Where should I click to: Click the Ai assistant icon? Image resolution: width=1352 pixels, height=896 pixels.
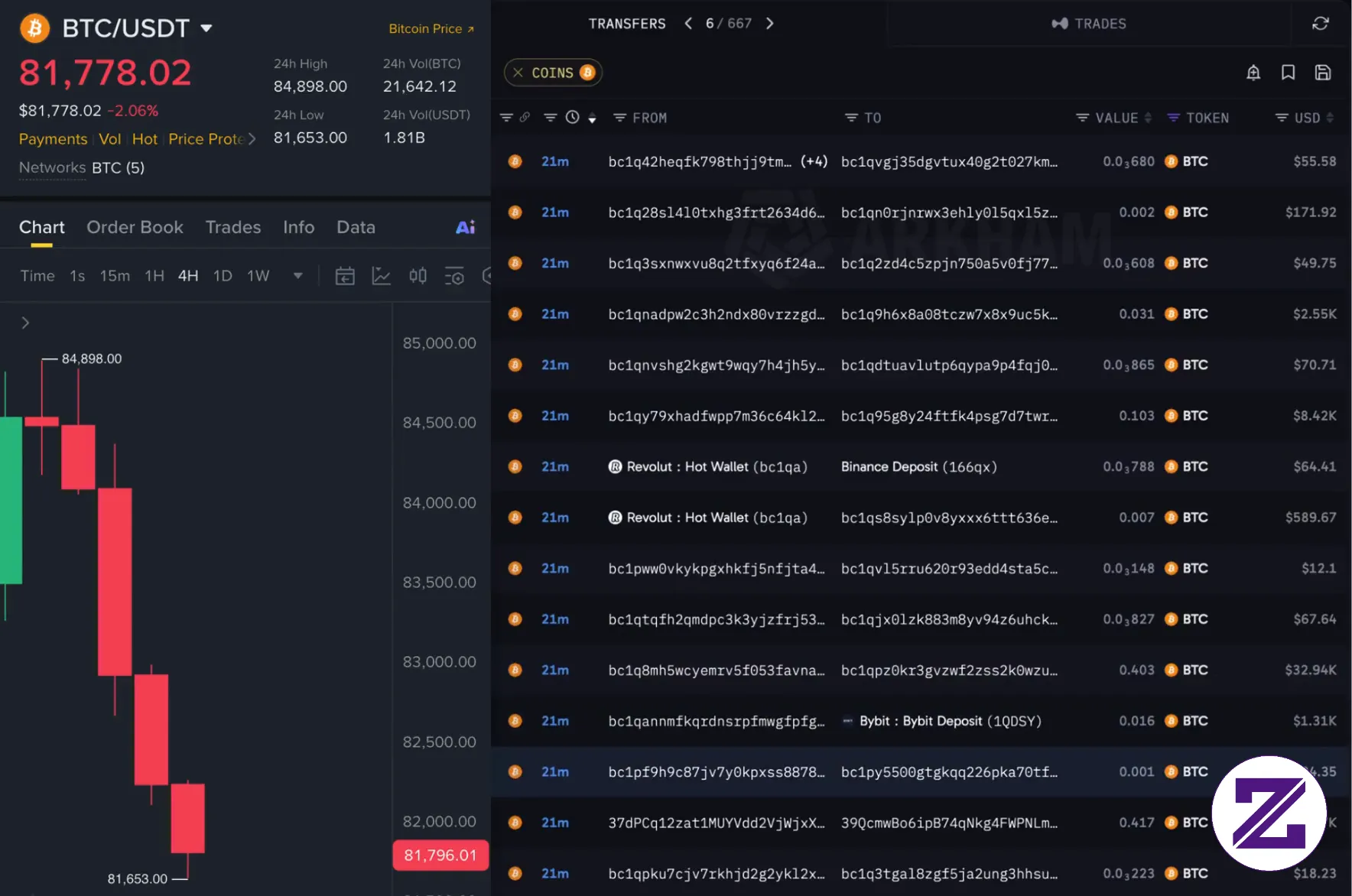coord(466,227)
